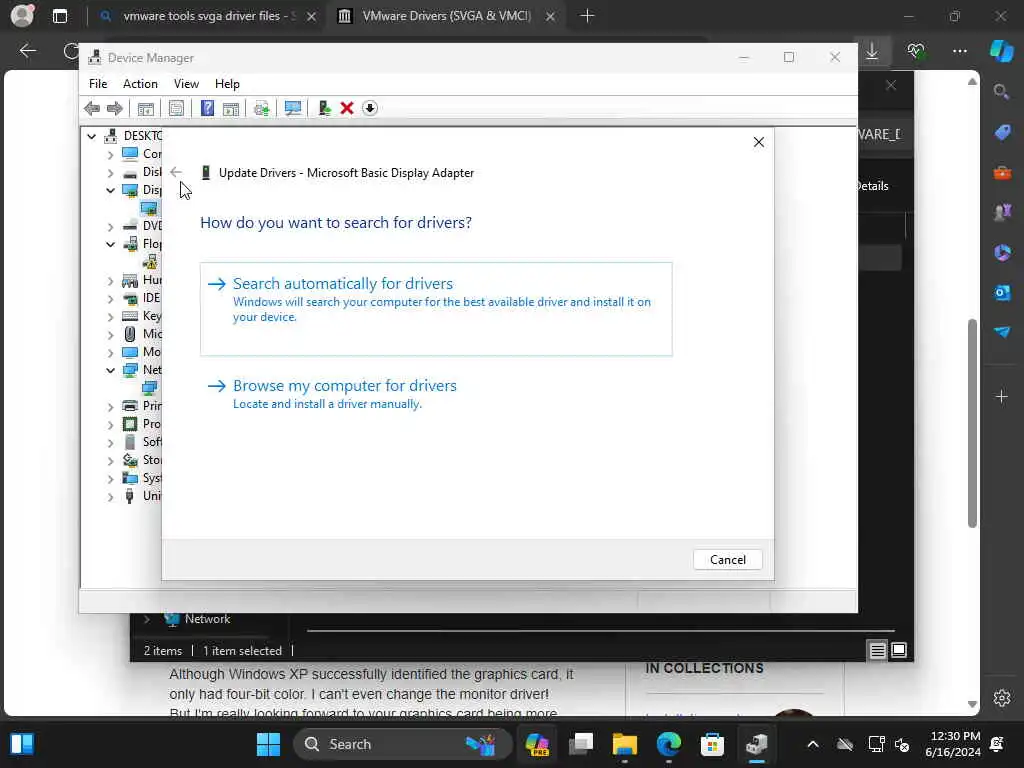The width and height of the screenshot is (1024, 768).
Task: Switch to VMware Drivers (SVGA & VMCI) tab
Action: click(x=447, y=16)
